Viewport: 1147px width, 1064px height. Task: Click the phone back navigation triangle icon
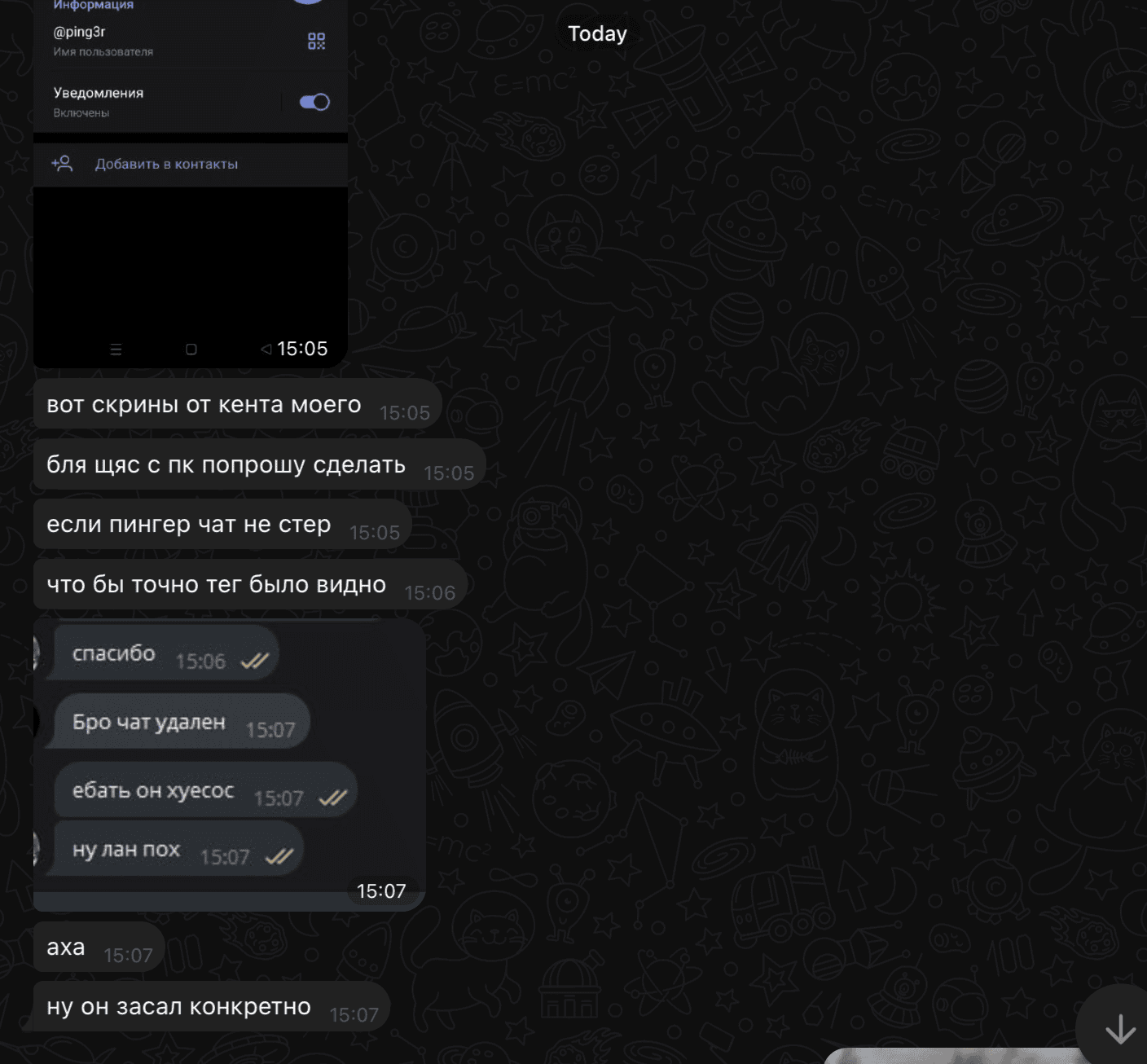click(x=266, y=349)
